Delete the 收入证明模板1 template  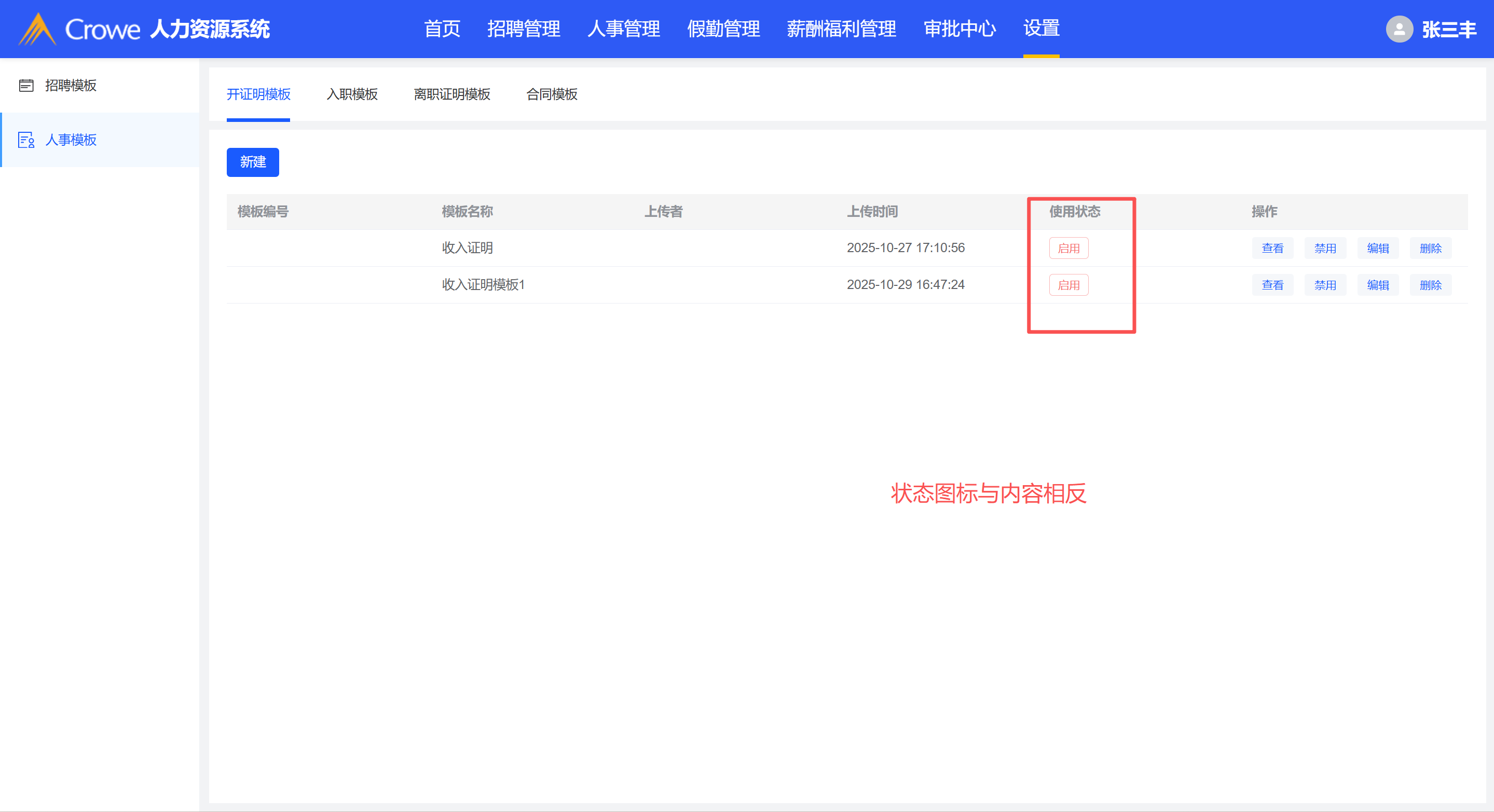[1431, 285]
